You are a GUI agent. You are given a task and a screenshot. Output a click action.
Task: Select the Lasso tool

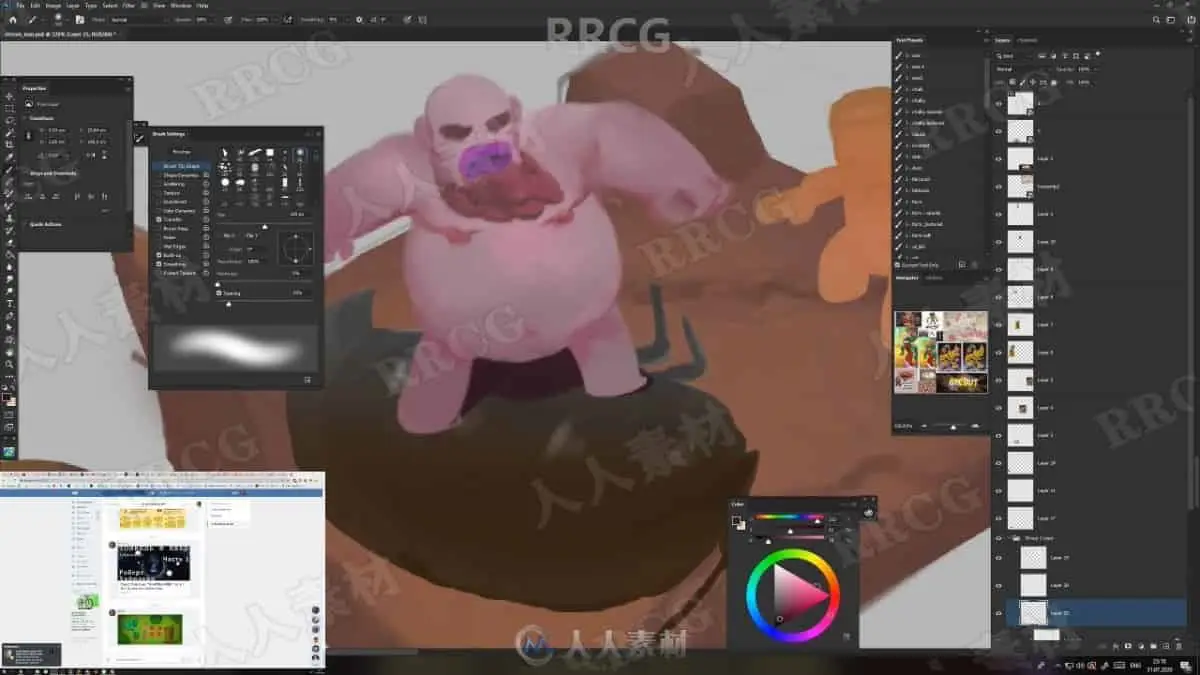pos(9,120)
